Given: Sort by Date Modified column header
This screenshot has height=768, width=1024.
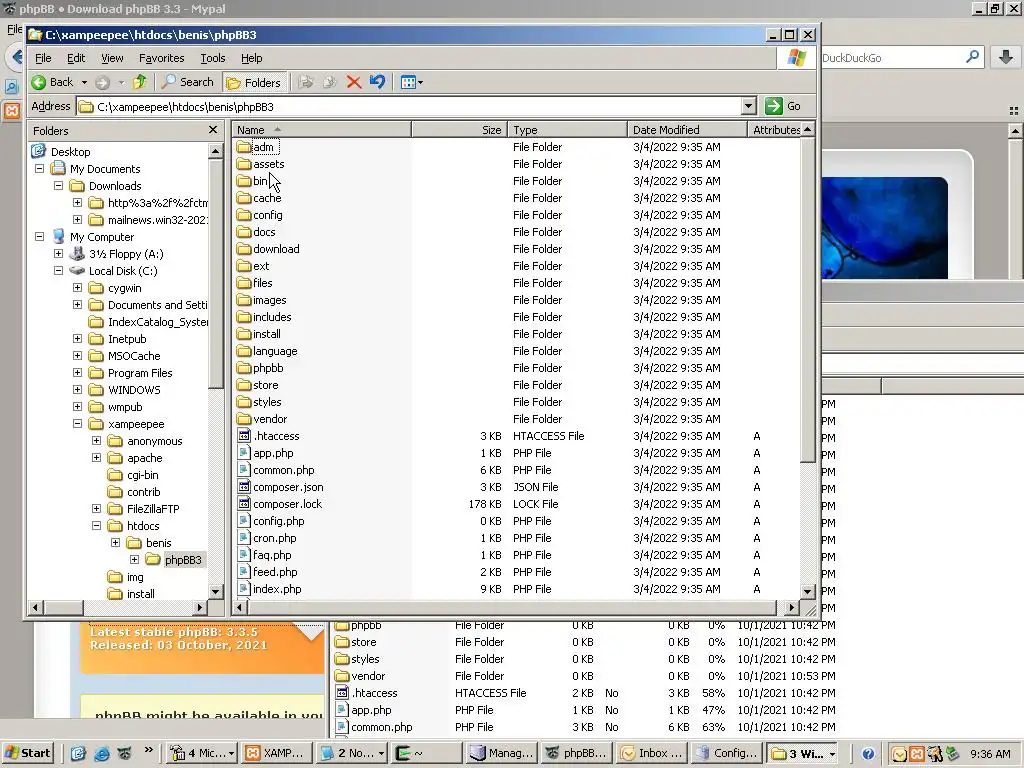Looking at the screenshot, I should point(687,130).
